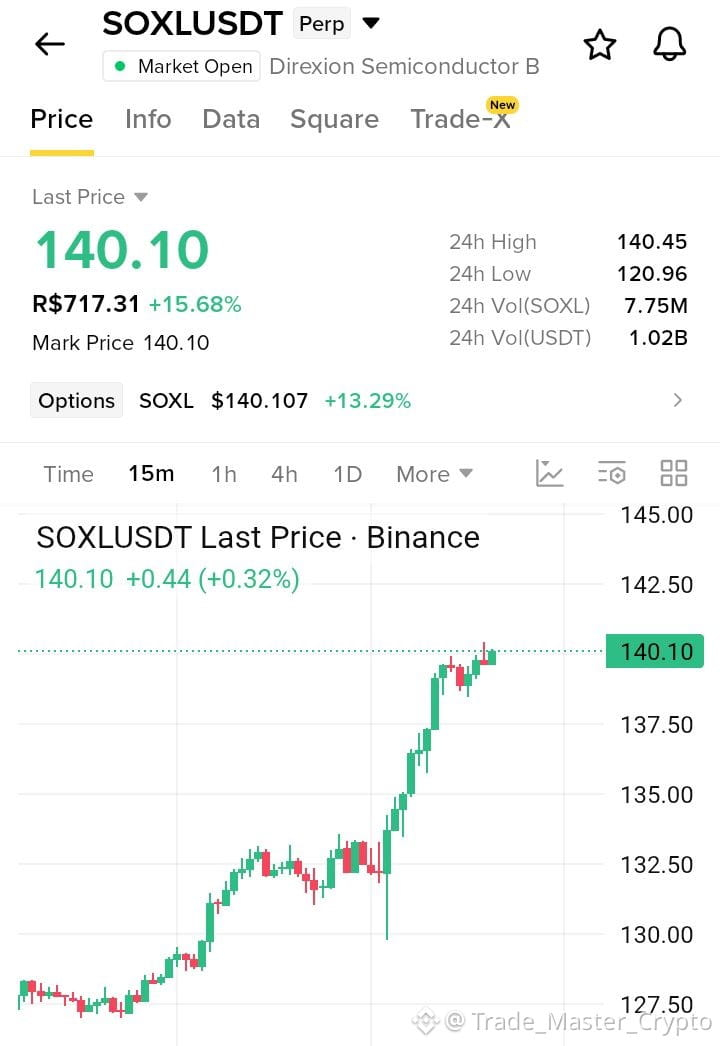The image size is (720, 1046).
Task: Select the 1h chart interval
Action: tap(224, 474)
